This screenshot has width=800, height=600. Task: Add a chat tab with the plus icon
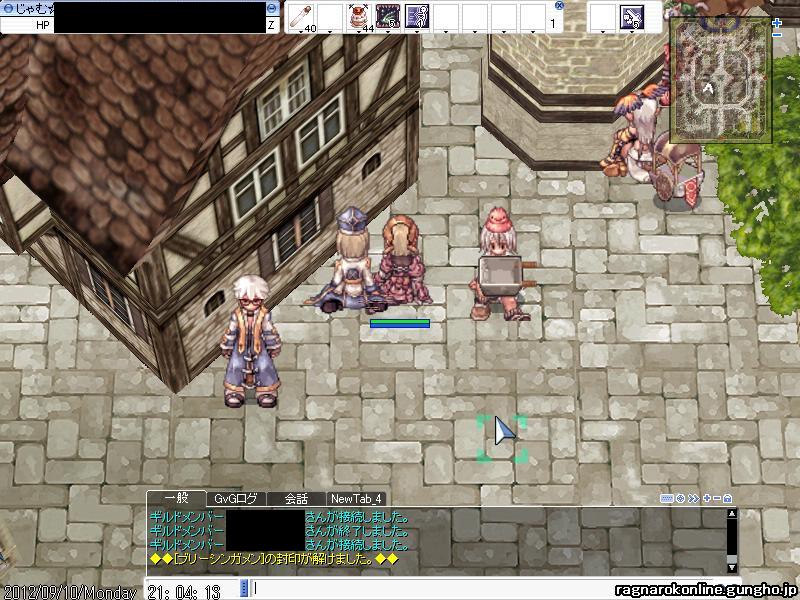click(x=707, y=498)
